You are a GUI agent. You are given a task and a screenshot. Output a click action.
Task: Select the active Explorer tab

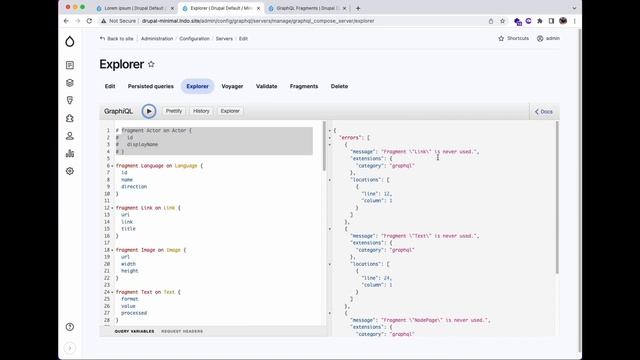point(198,86)
